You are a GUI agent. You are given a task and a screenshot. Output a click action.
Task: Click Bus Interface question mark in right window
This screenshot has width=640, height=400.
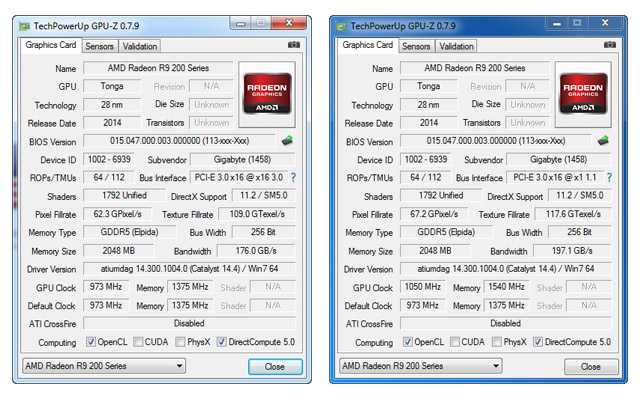click(609, 178)
